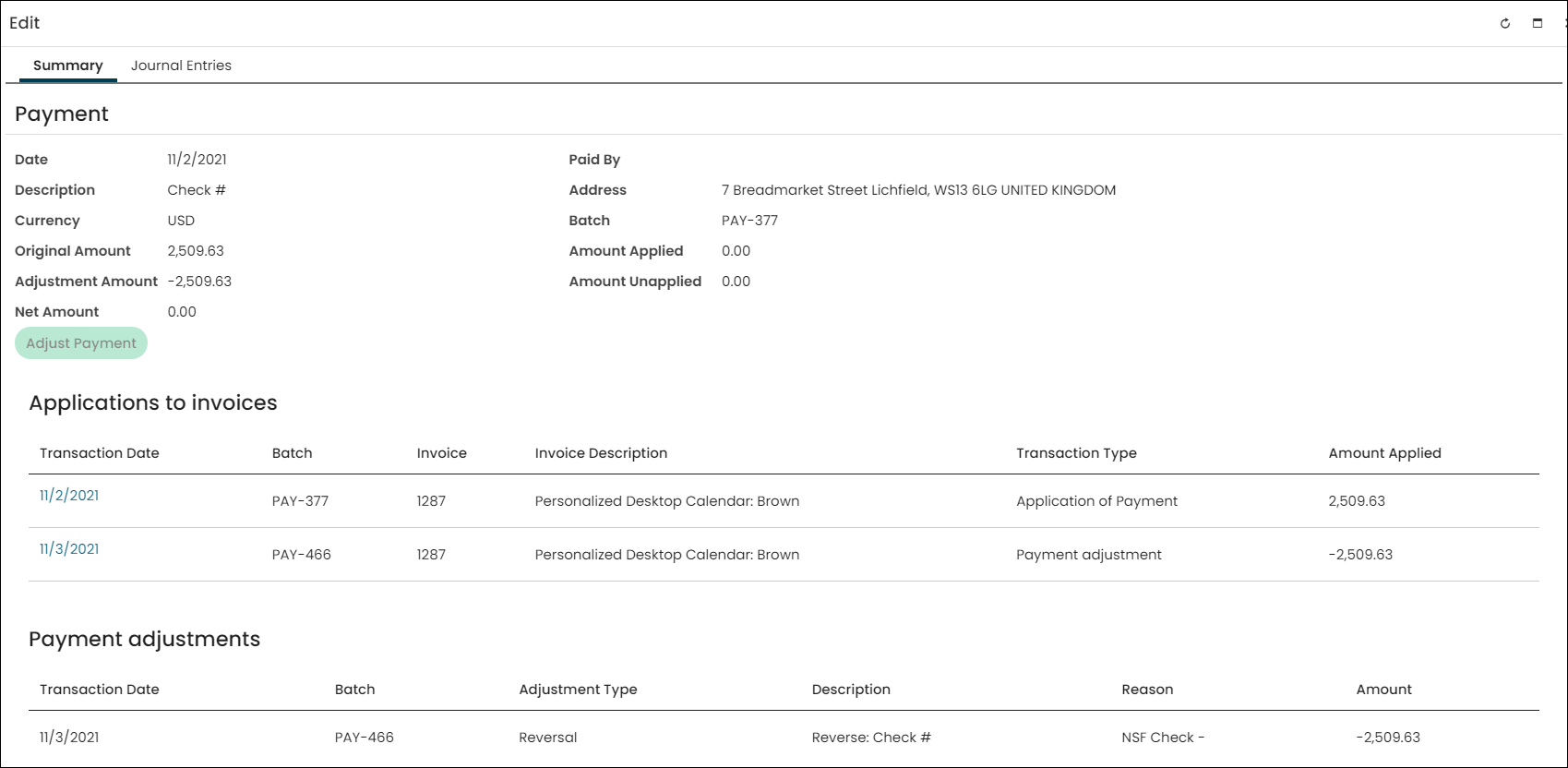
Task: Click the Application of Payment cell
Action: click(1096, 501)
